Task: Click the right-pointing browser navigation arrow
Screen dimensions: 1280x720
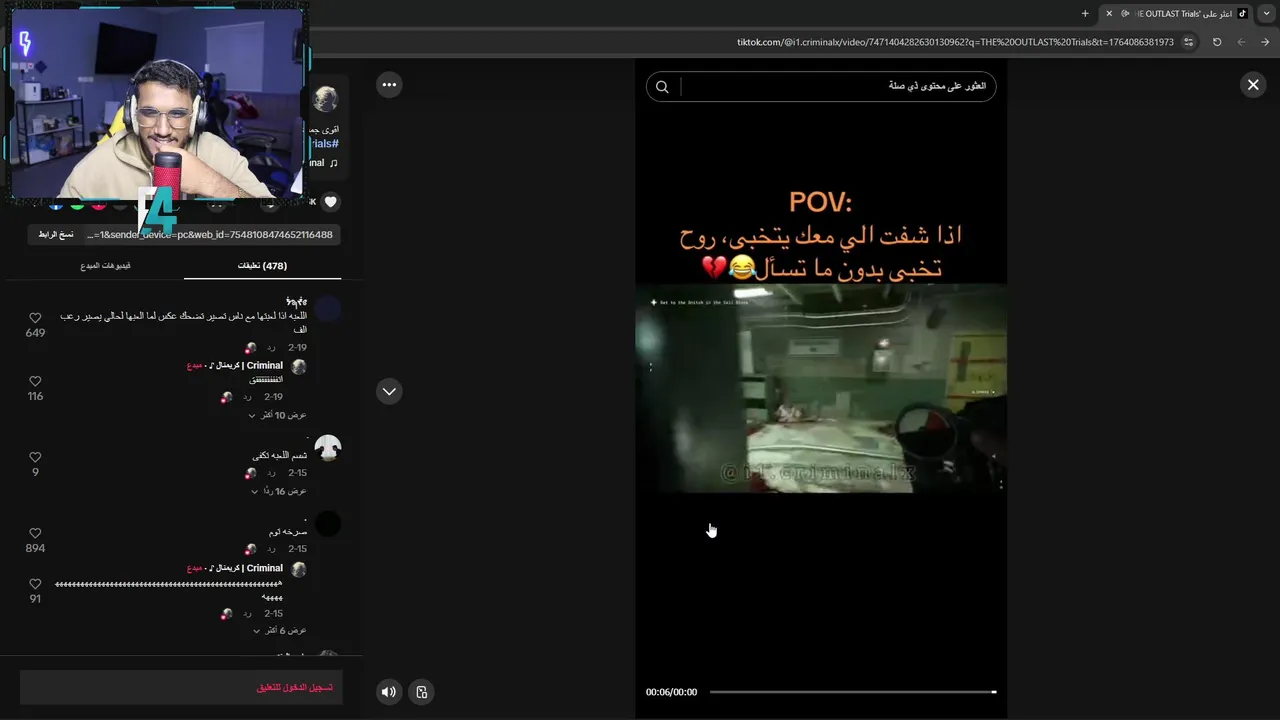Action: [x=1265, y=42]
